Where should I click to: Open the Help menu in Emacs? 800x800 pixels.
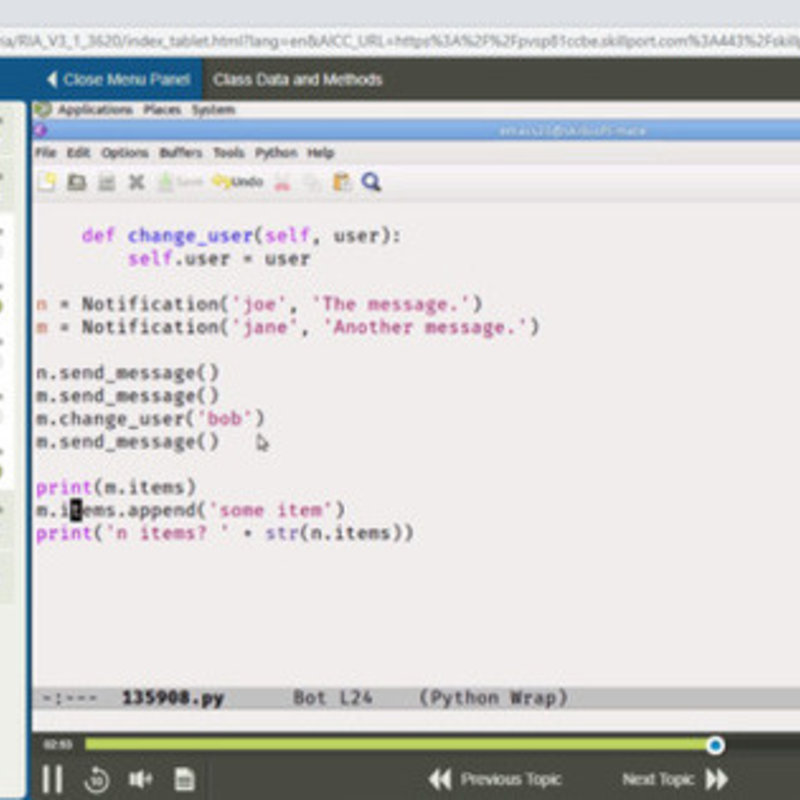point(320,153)
